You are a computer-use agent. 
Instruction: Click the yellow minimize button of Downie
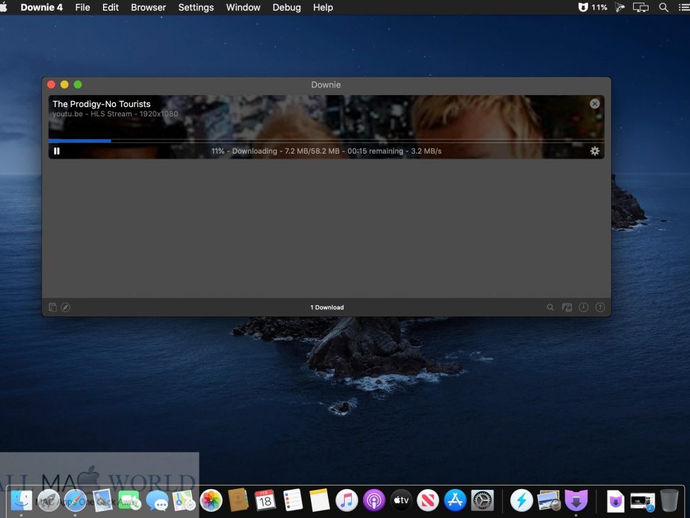pos(64,84)
